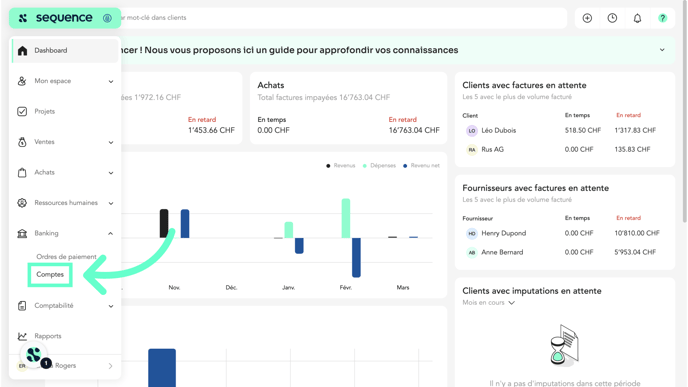The width and height of the screenshot is (688, 387).
Task: Click 5'953.04 CHF for Anne Bernard
Action: 635,252
